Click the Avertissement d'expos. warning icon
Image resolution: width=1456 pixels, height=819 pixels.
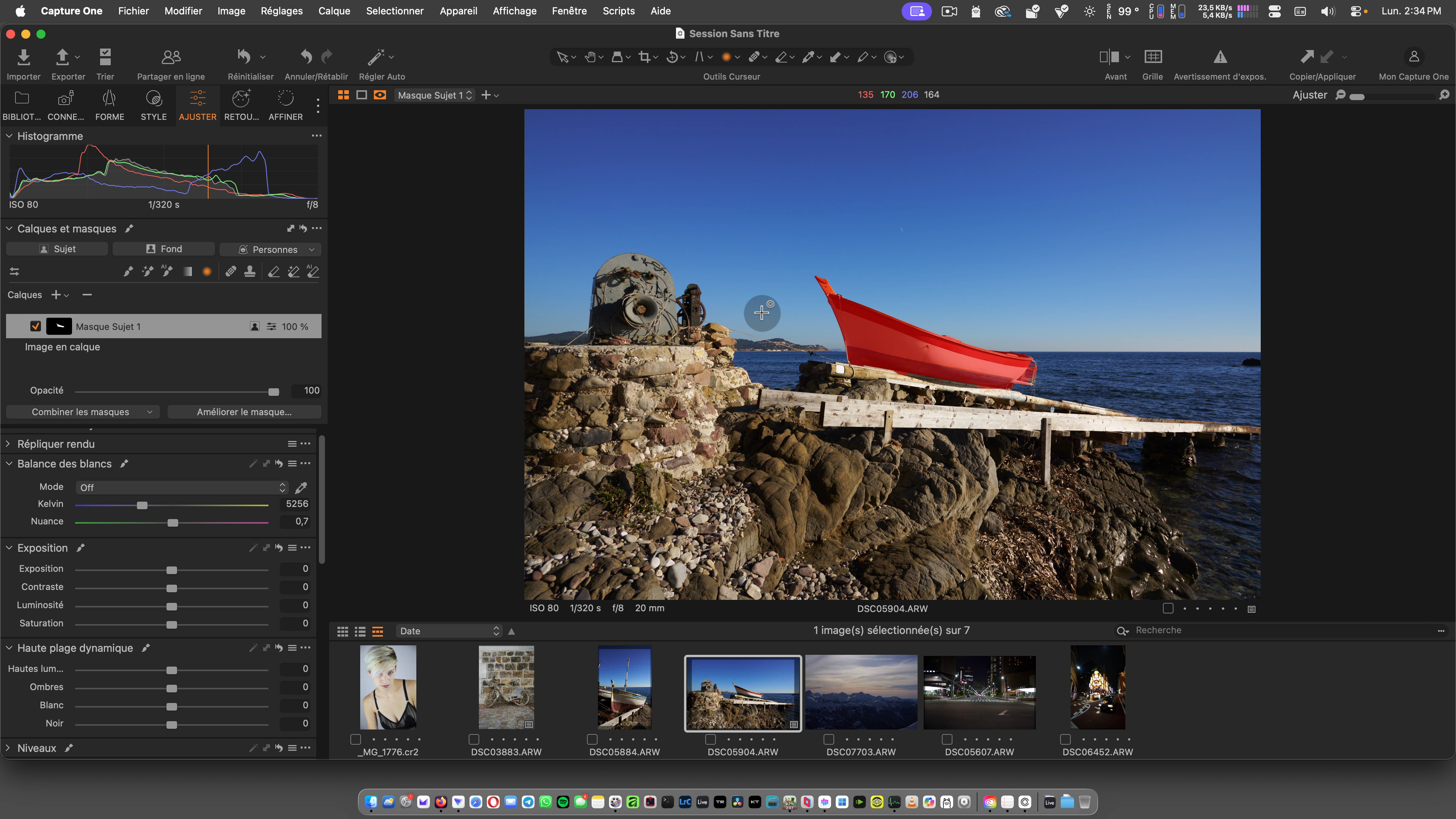pyautogui.click(x=1220, y=57)
